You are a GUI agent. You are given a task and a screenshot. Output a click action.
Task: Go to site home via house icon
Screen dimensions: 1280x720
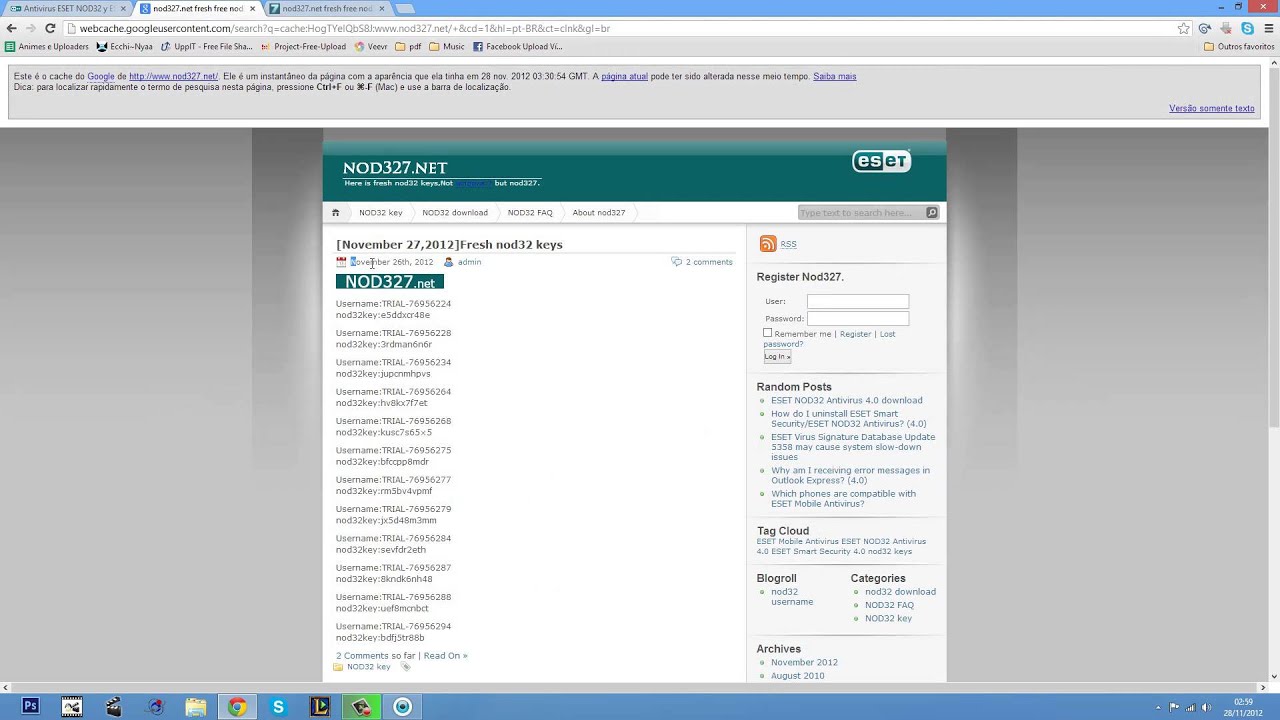(335, 212)
